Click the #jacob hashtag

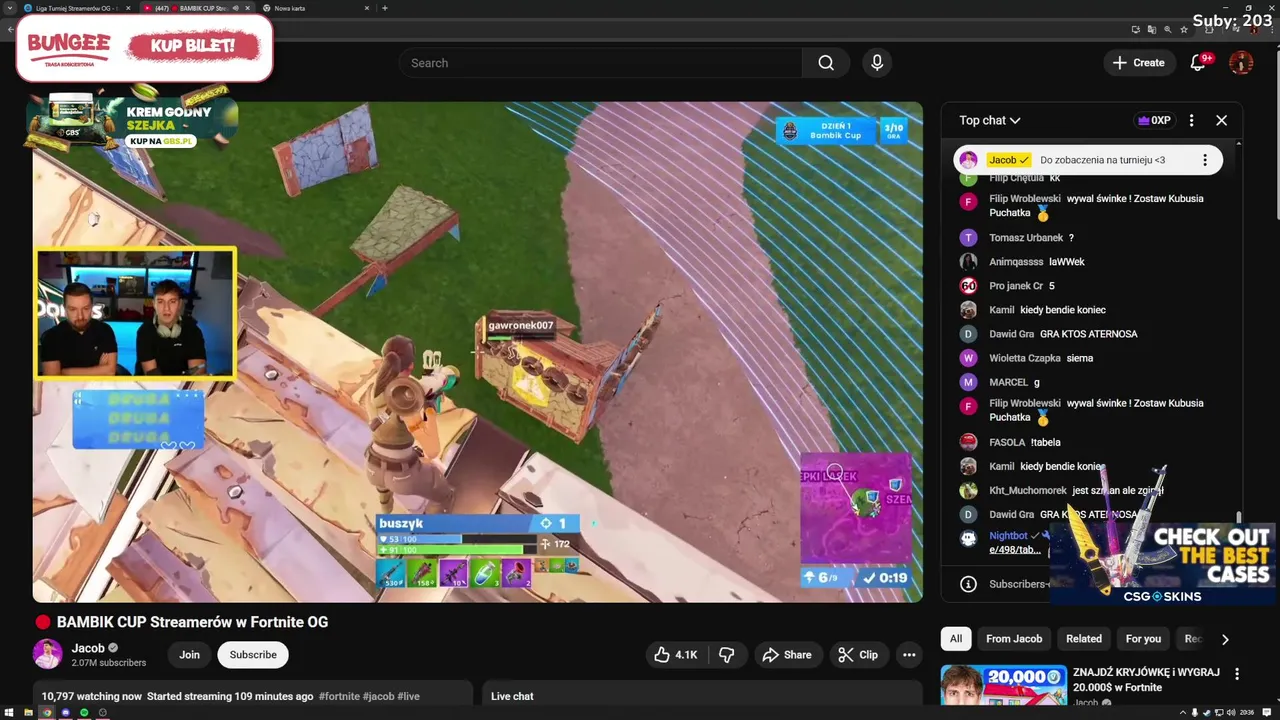[378, 696]
